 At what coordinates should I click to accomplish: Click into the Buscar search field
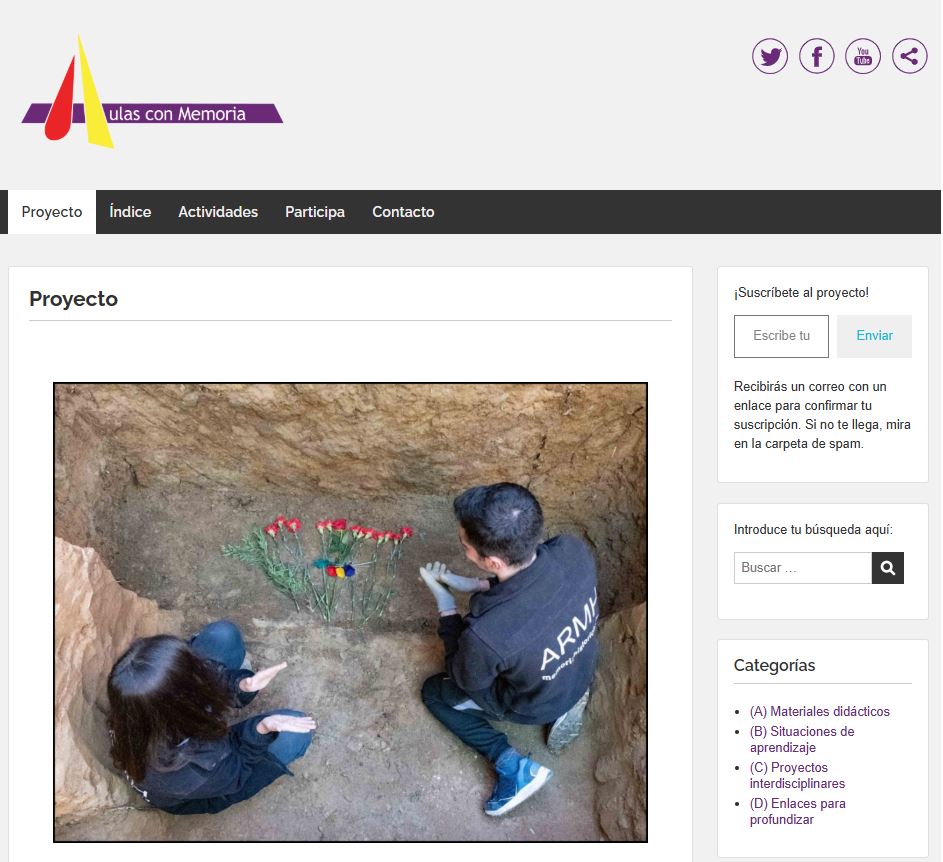tap(802, 568)
